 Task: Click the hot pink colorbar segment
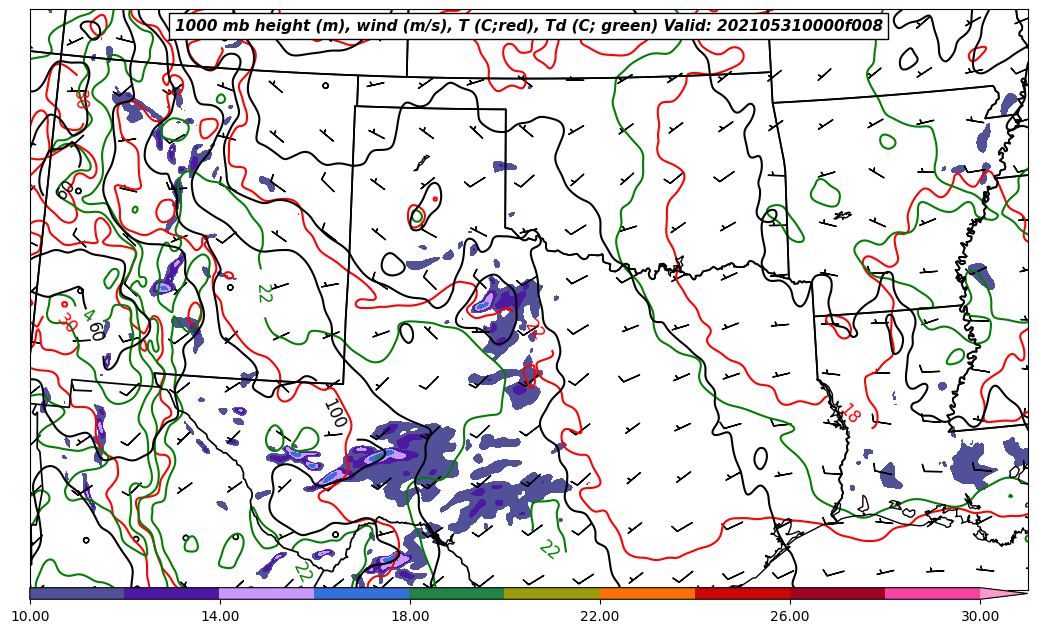pos(932,593)
